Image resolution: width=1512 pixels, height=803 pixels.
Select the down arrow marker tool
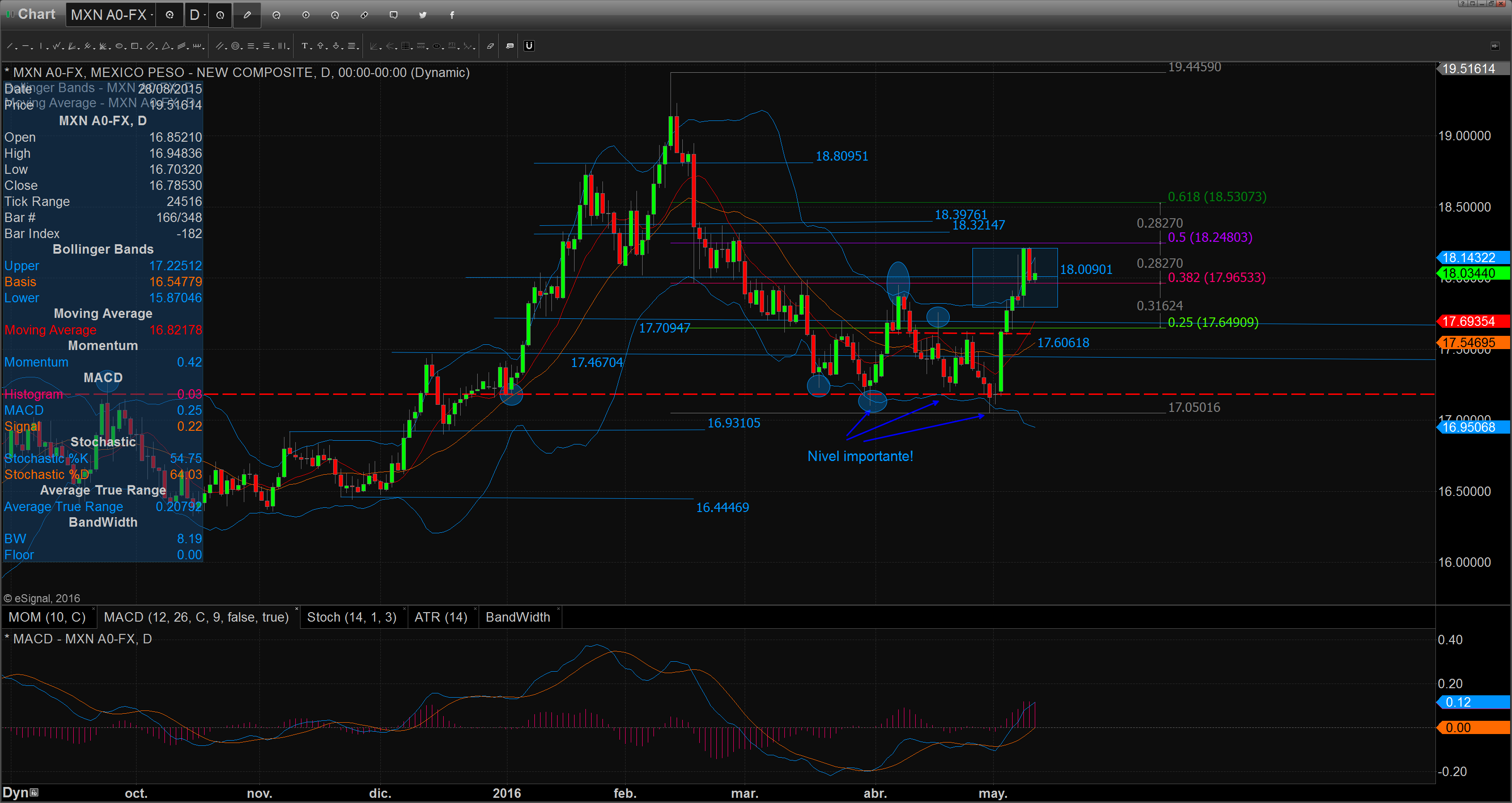click(336, 46)
